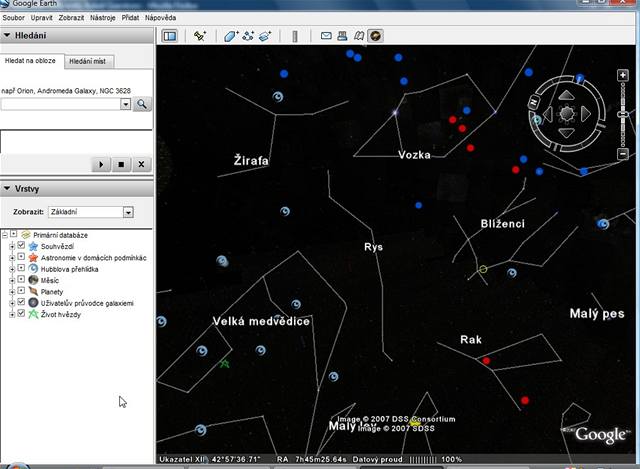Click the Souhvězdí layer star icon
The width and height of the screenshot is (640, 469).
(33, 246)
